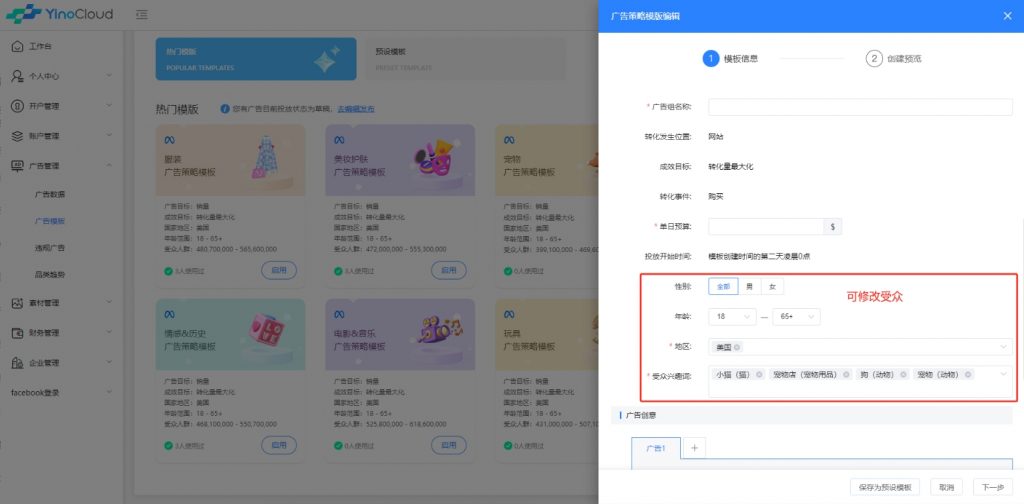Viewport: 1024px width, 504px height.
Task: Click the blue info icon beside 热门模版
Action: (225, 109)
